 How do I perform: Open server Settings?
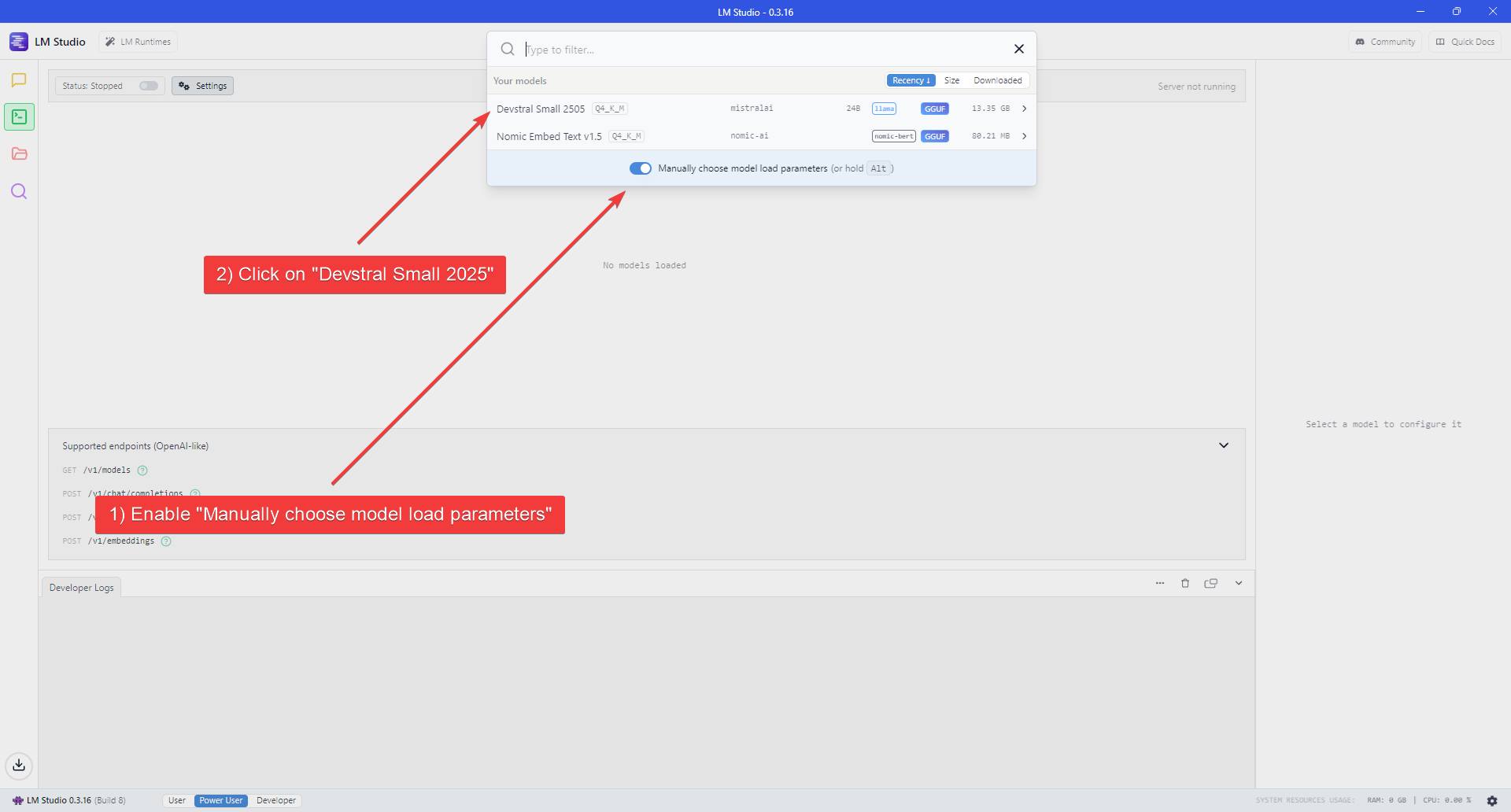(x=202, y=86)
